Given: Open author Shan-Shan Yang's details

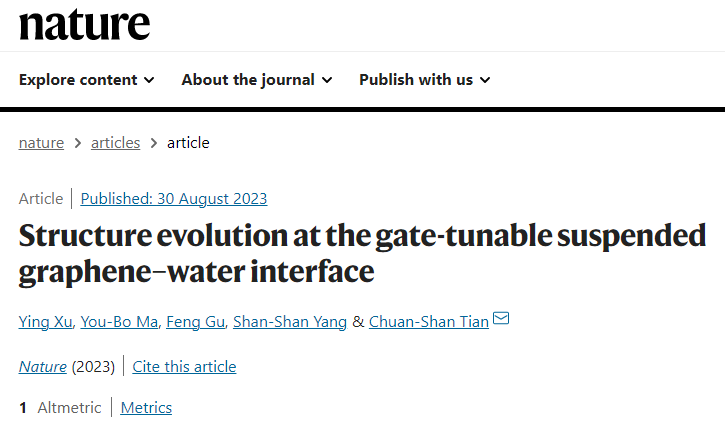Looking at the screenshot, I should 290,322.
